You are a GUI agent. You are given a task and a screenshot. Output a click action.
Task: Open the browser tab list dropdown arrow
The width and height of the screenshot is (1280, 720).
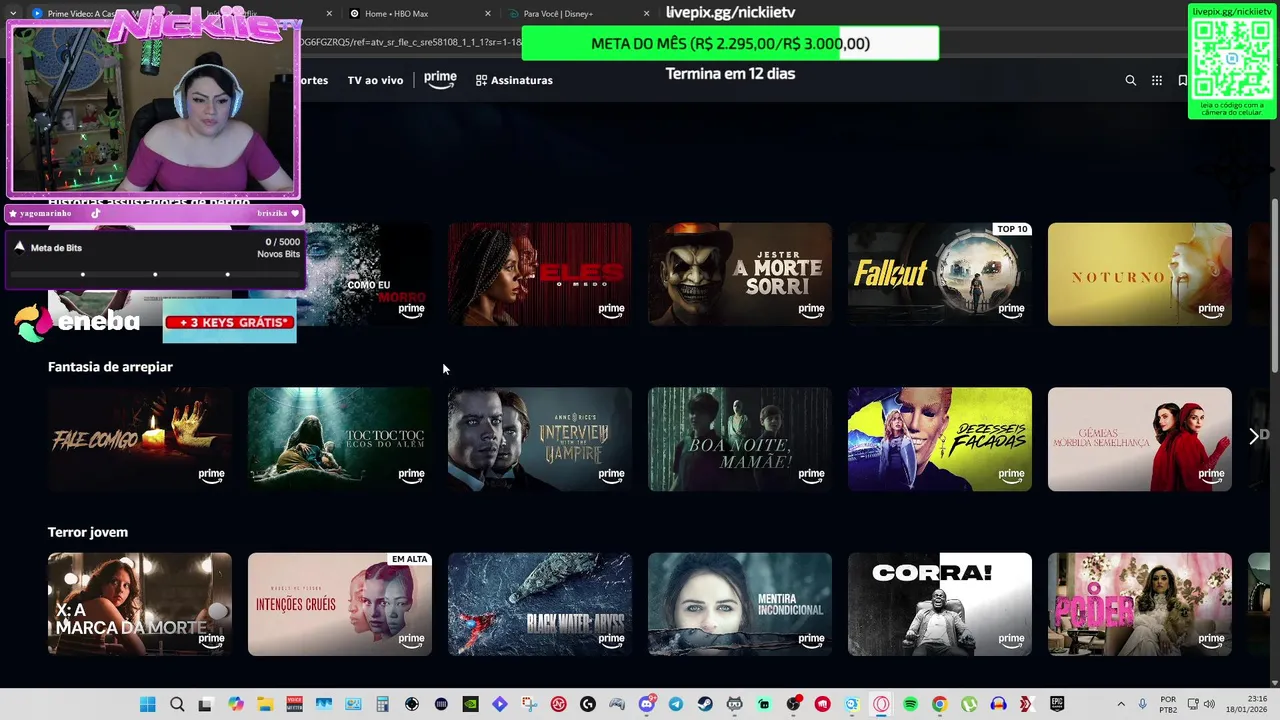point(12,13)
